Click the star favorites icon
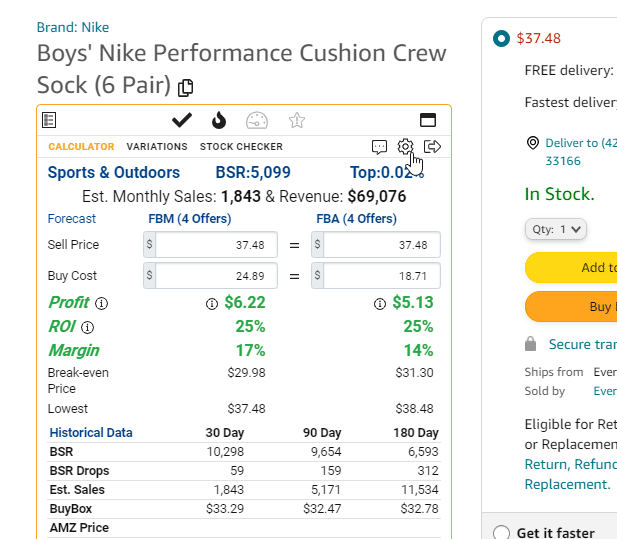This screenshot has width=617, height=539. [x=296, y=120]
